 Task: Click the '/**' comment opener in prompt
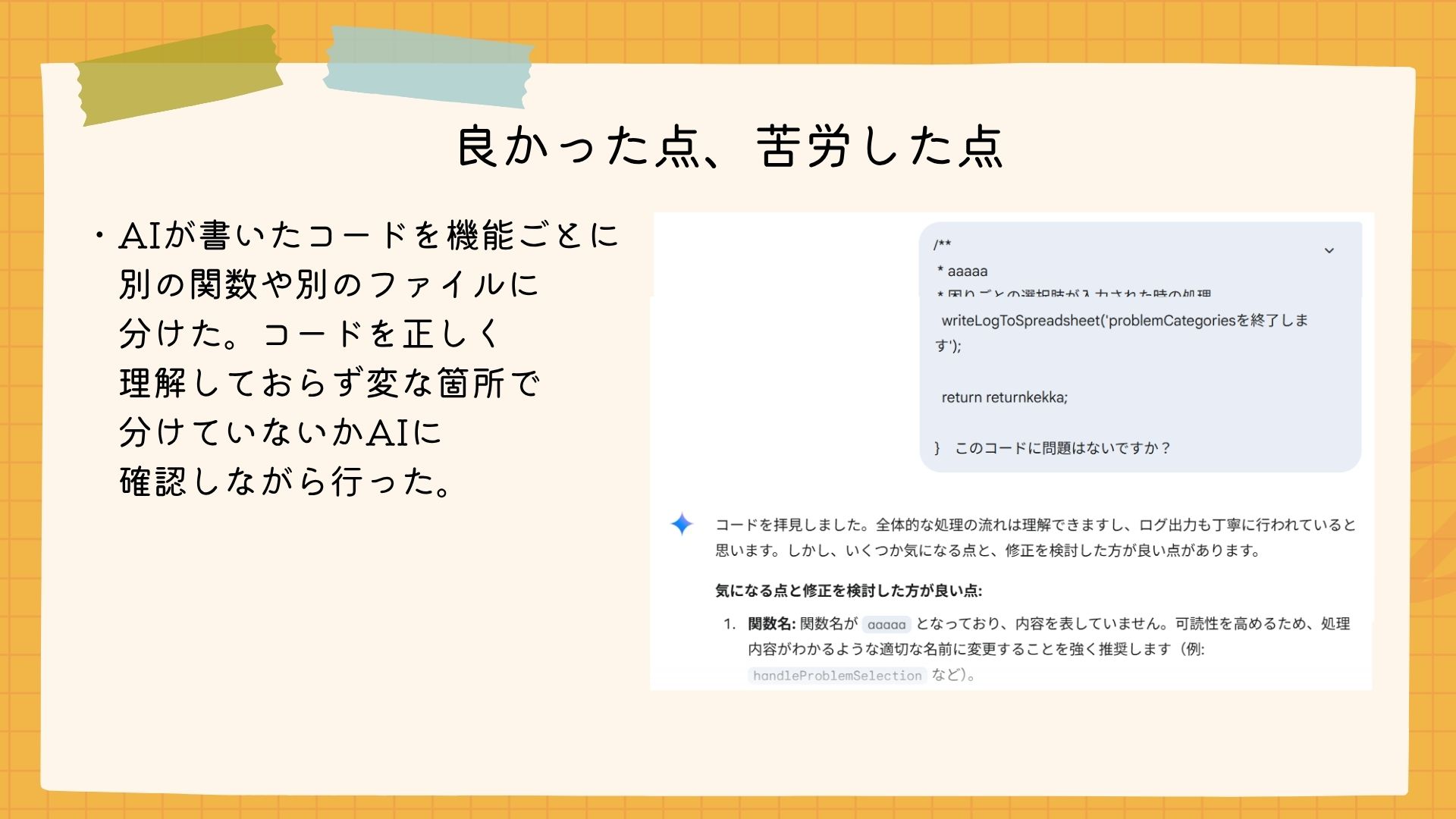(x=943, y=244)
